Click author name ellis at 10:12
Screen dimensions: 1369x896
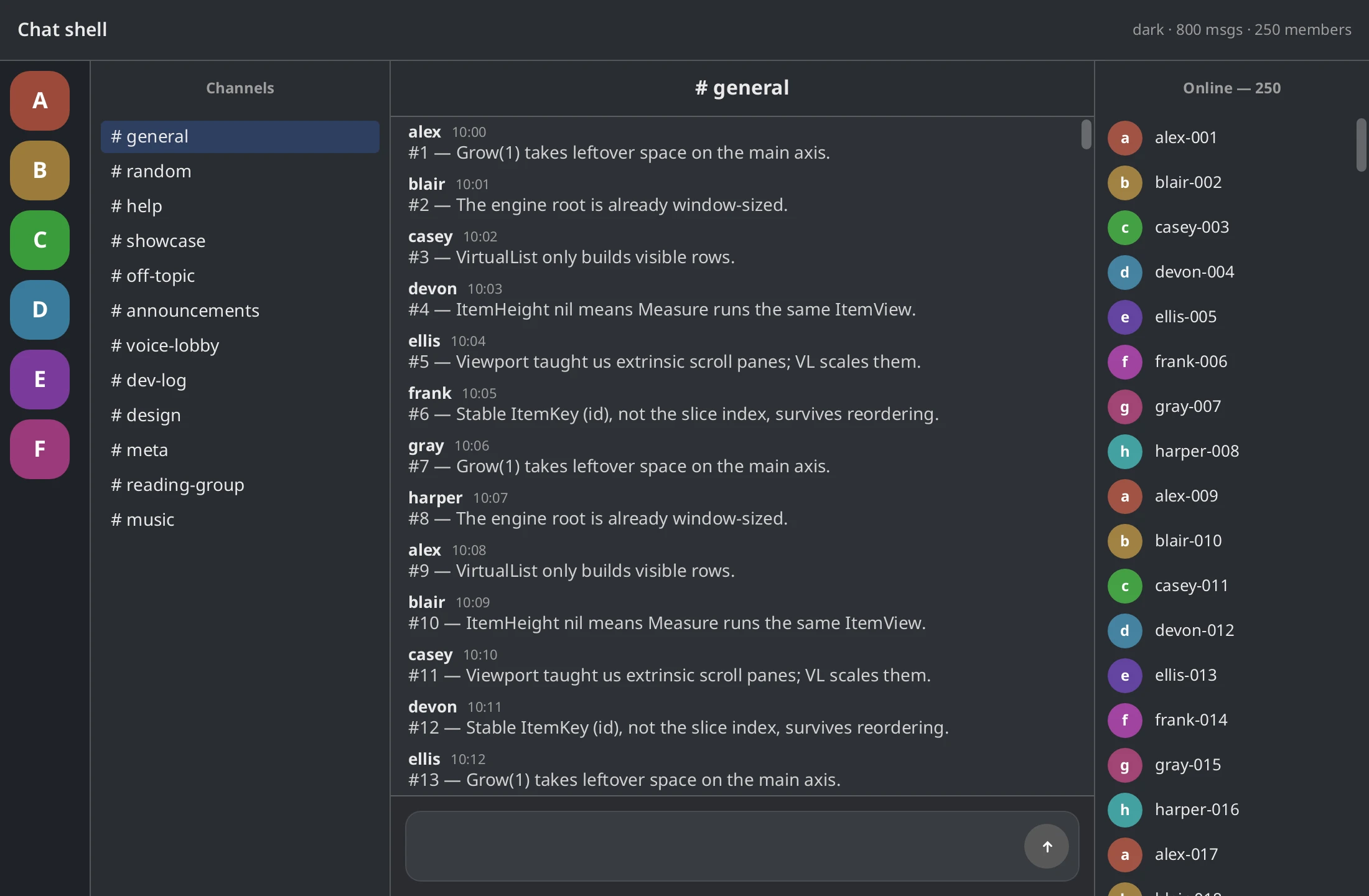[x=424, y=759]
